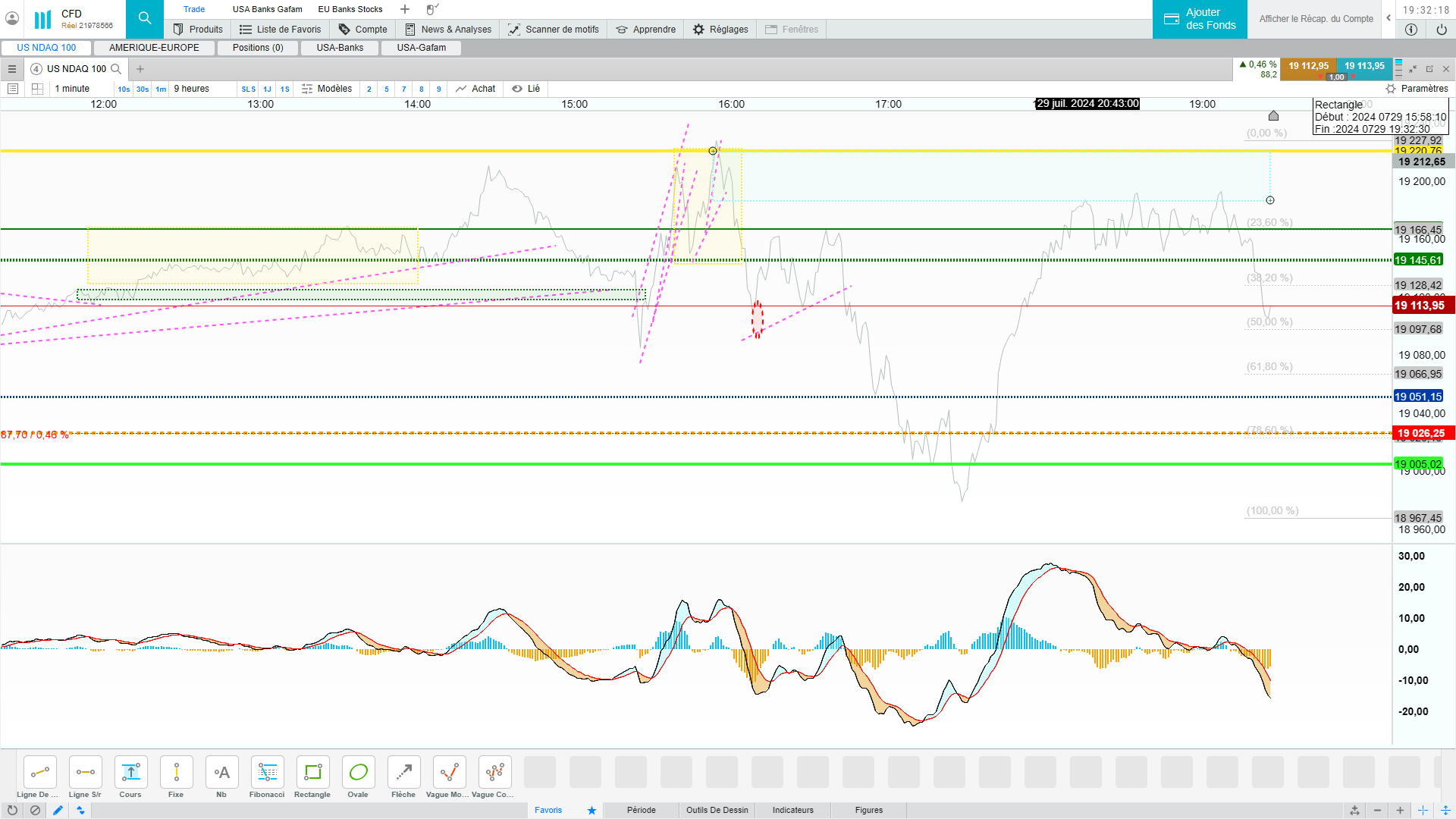Add a new chart tab with plus

[x=140, y=69]
